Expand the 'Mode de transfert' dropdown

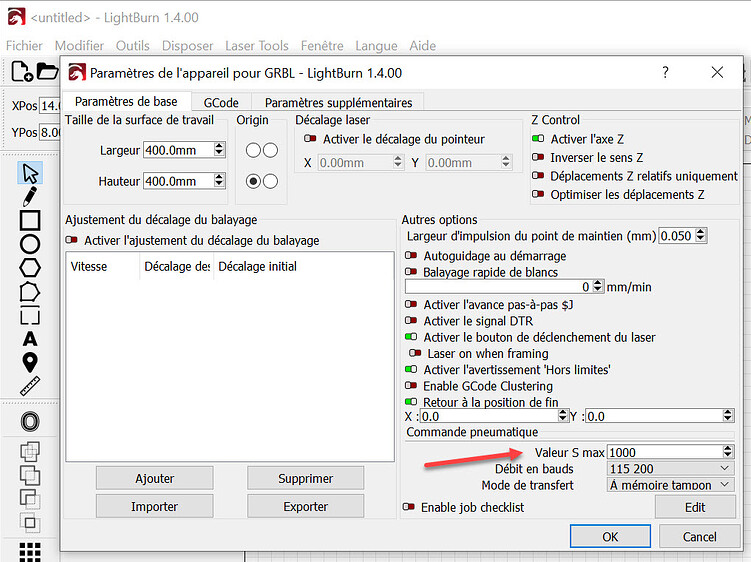click(725, 485)
